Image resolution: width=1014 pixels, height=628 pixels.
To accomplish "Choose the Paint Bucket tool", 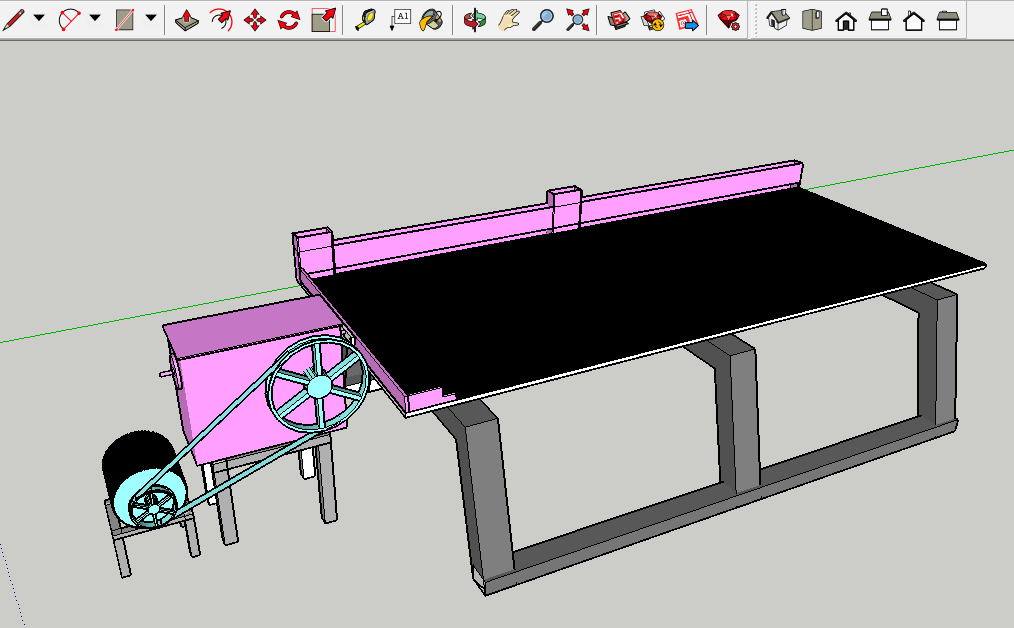I will point(431,19).
